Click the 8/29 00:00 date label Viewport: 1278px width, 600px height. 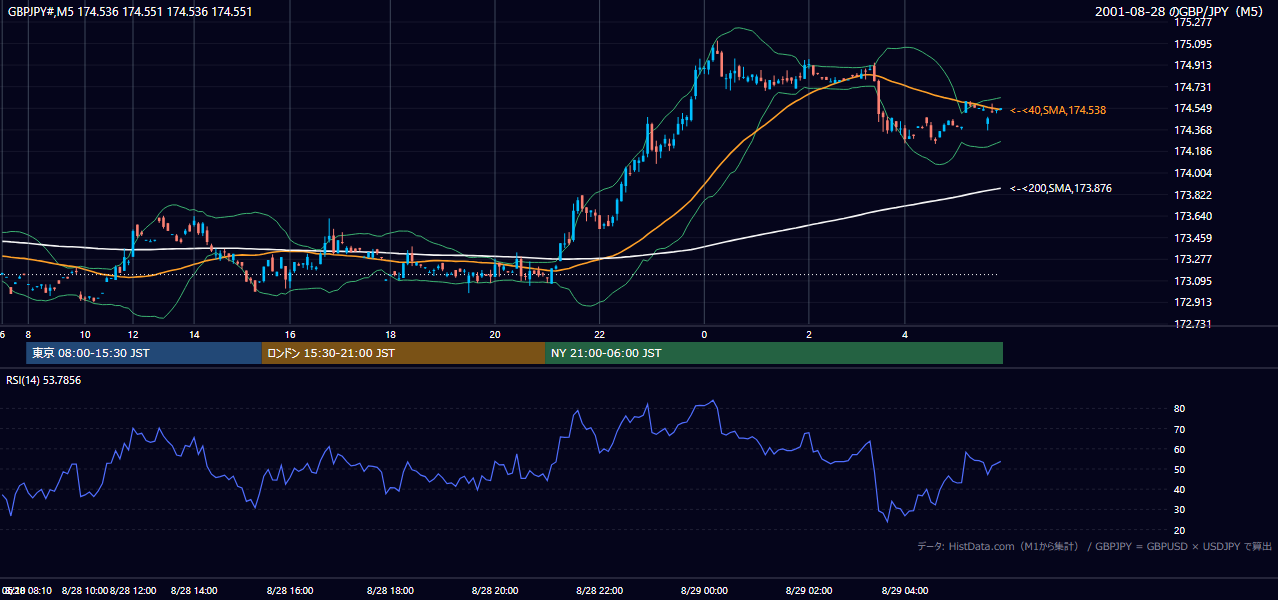(x=704, y=590)
